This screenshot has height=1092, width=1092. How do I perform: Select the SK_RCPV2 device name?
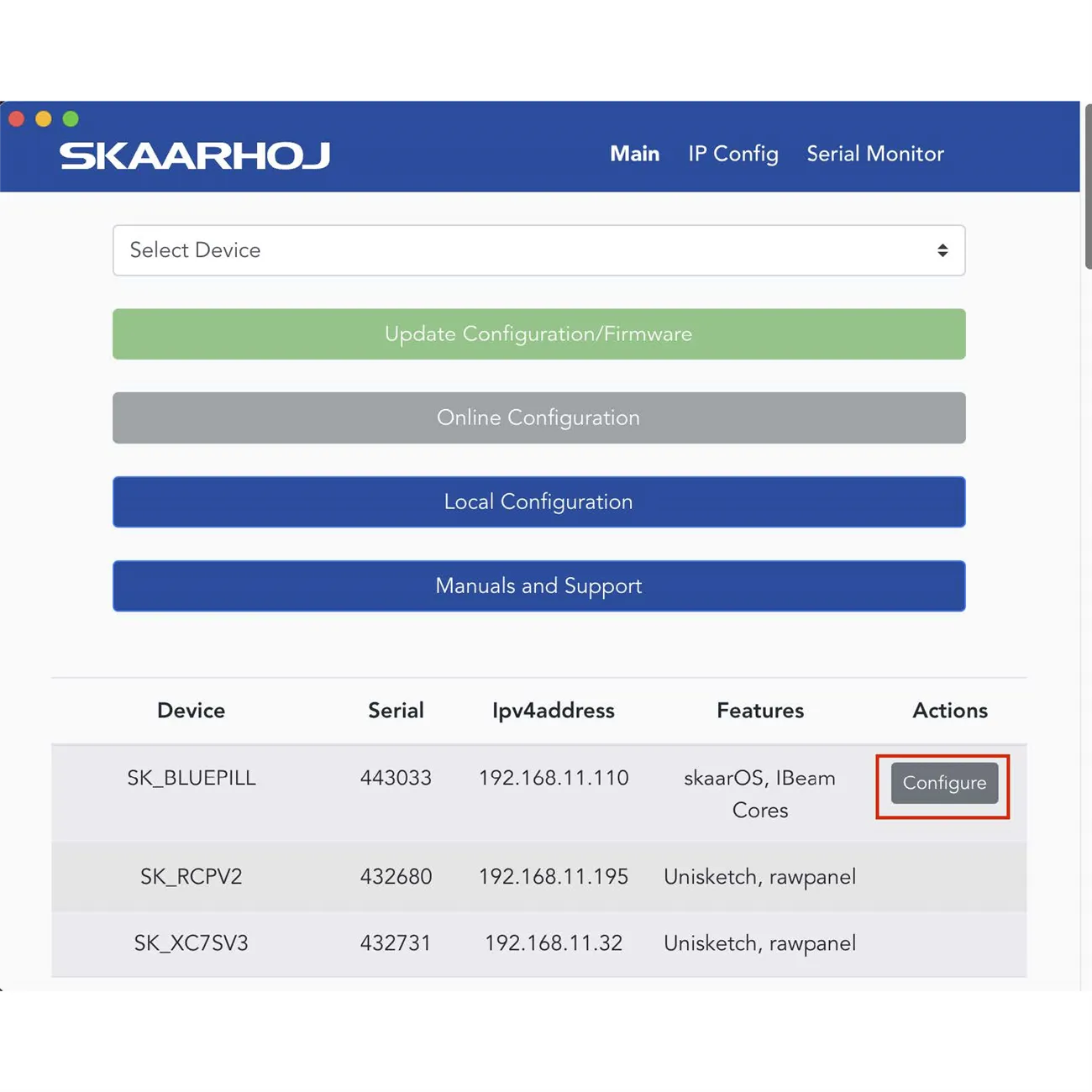[x=191, y=877]
